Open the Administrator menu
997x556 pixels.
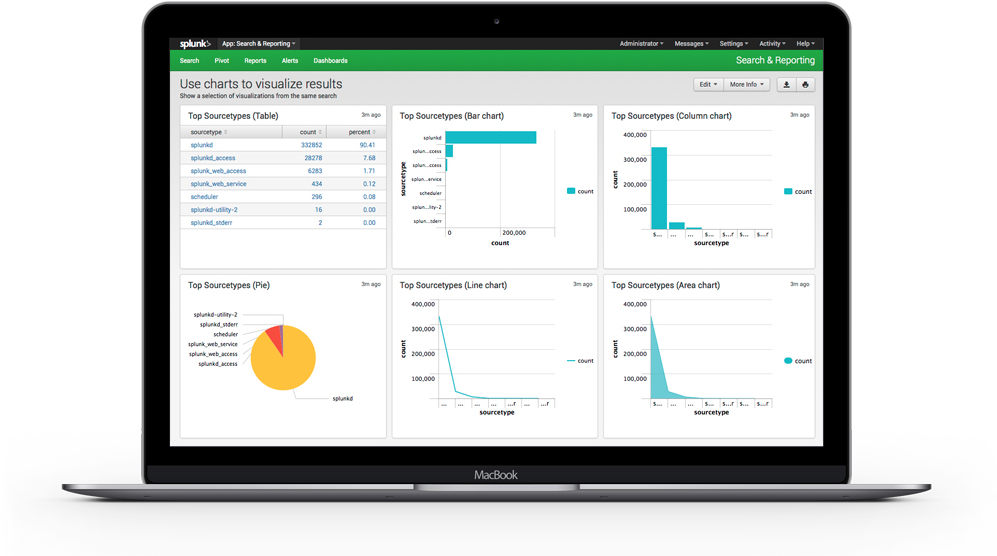tap(642, 44)
